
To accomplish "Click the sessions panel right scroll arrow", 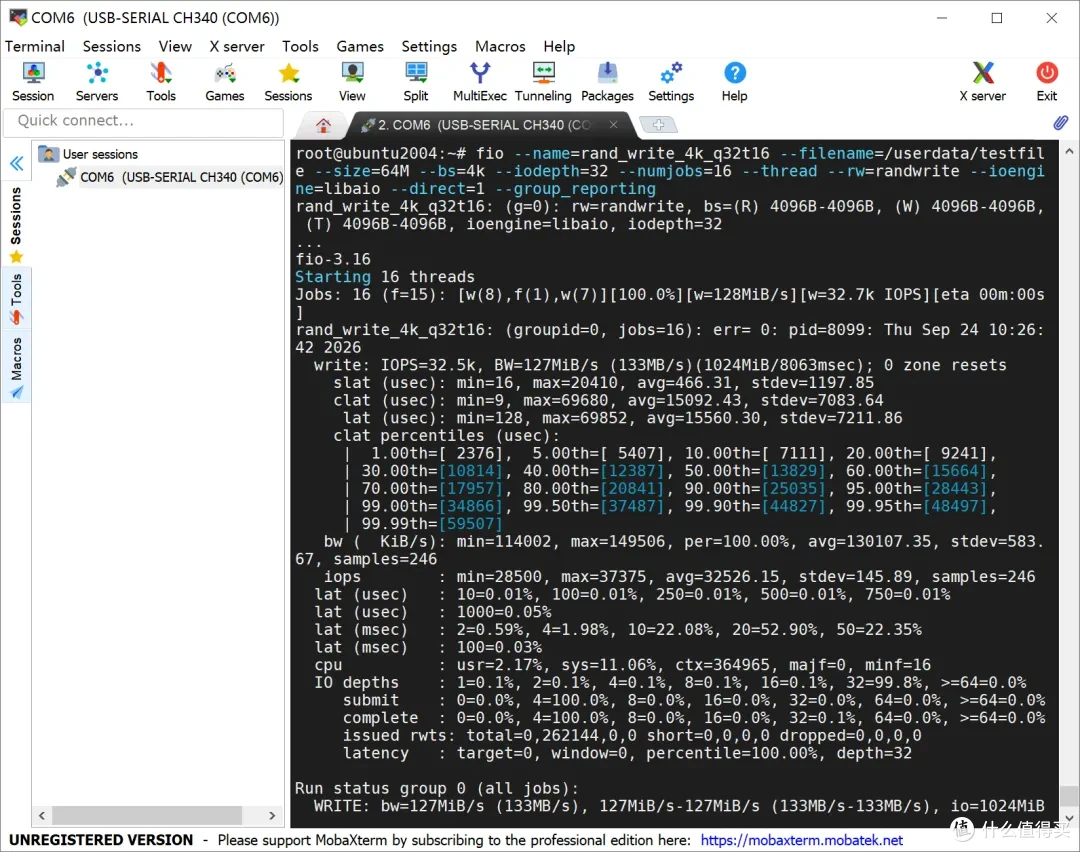I will 272,815.
